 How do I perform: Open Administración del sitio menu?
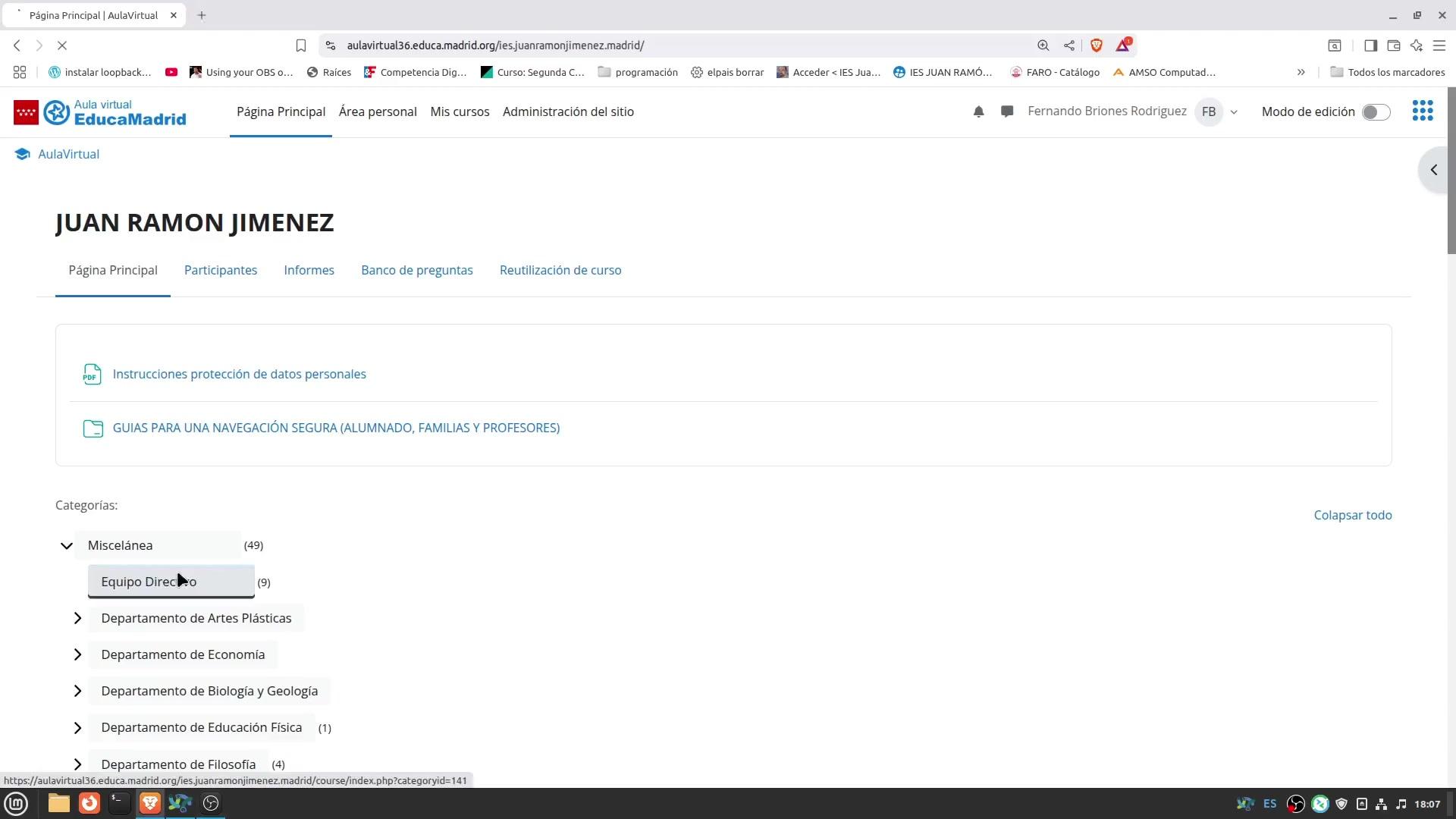coord(568,111)
